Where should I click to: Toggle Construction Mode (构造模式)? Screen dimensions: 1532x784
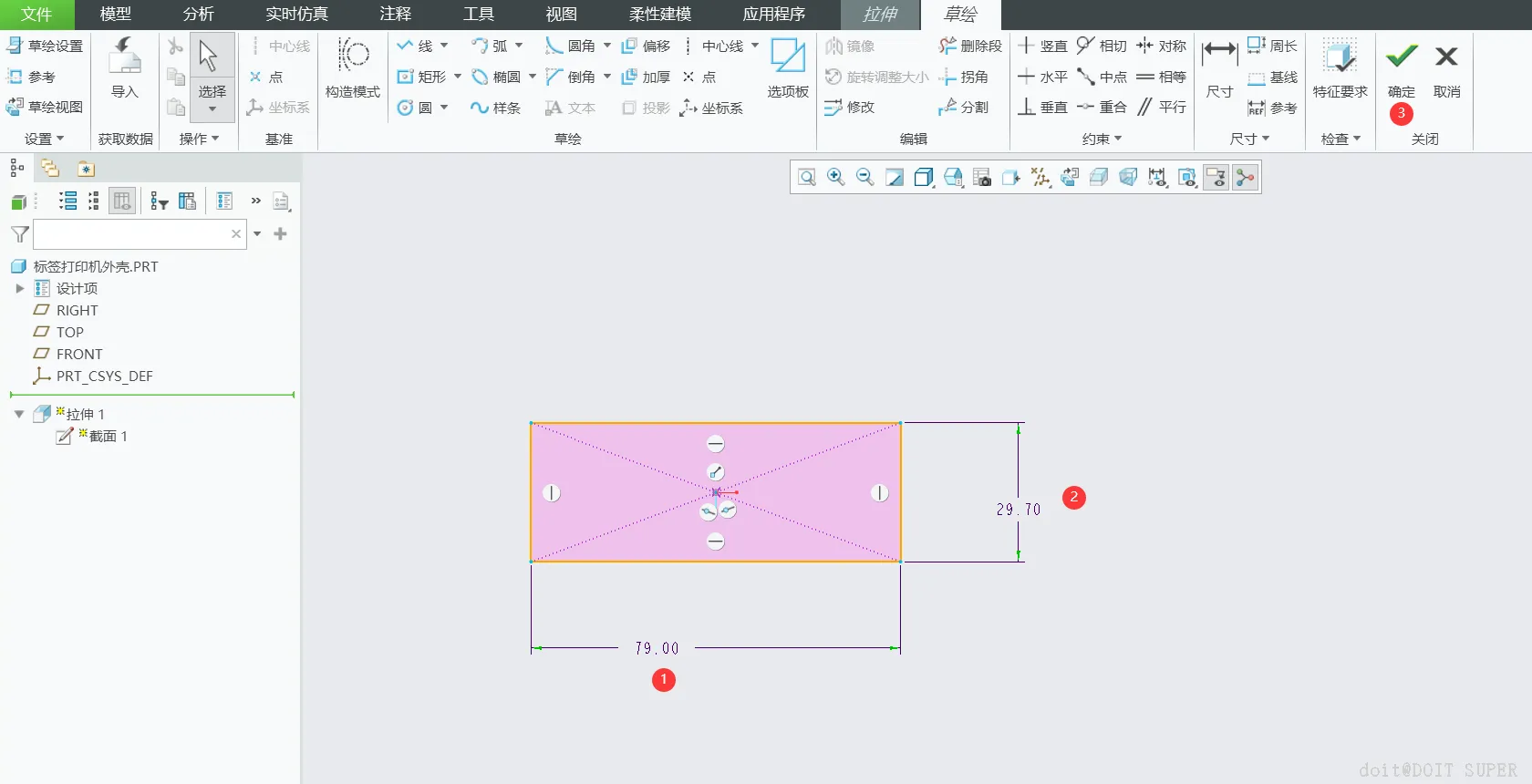[x=353, y=68]
